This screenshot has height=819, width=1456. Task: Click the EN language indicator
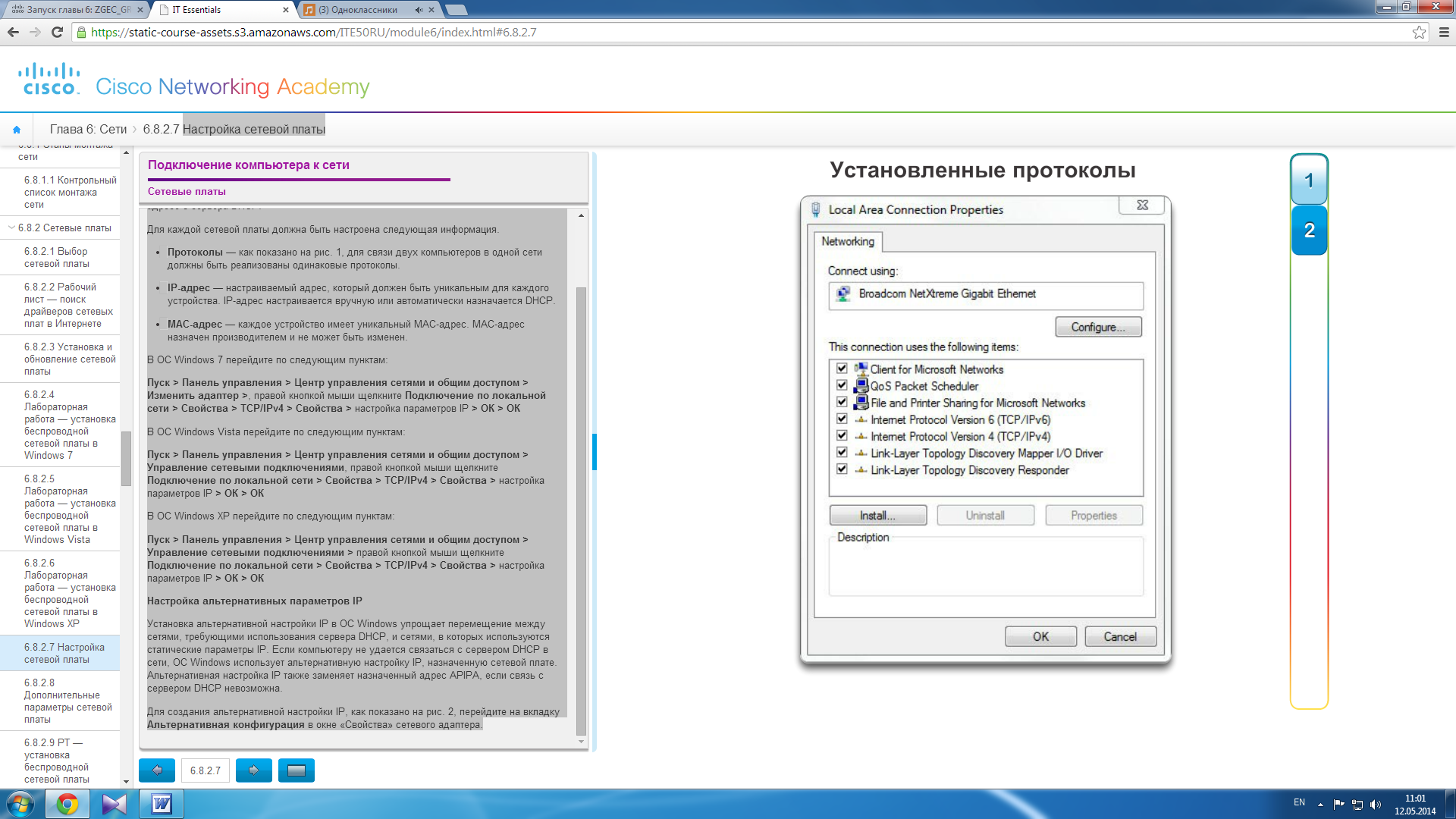[x=1299, y=802]
